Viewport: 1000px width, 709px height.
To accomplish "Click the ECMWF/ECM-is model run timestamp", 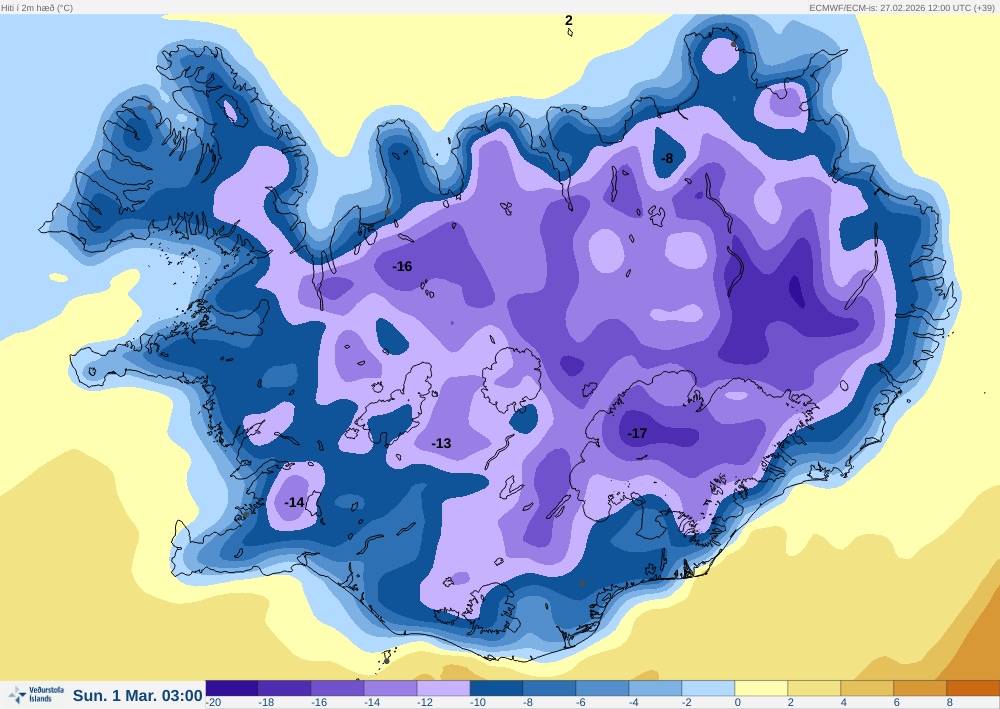I will (902, 8).
